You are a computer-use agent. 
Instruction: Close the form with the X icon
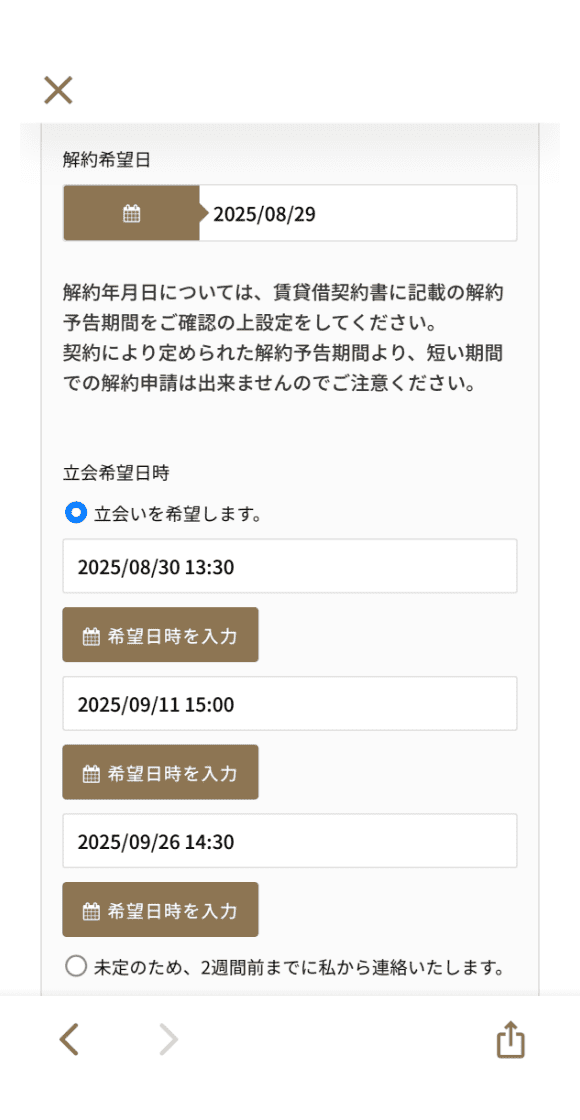click(x=57, y=90)
